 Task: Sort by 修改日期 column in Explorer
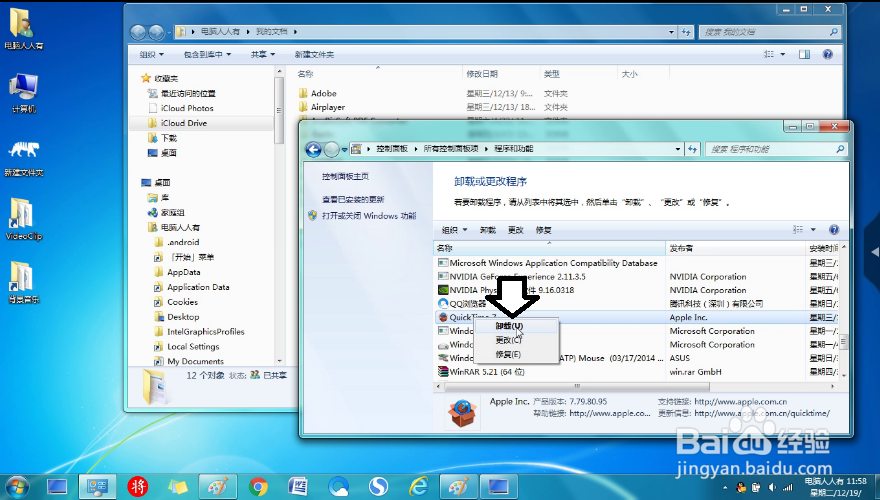pyautogui.click(x=482, y=74)
